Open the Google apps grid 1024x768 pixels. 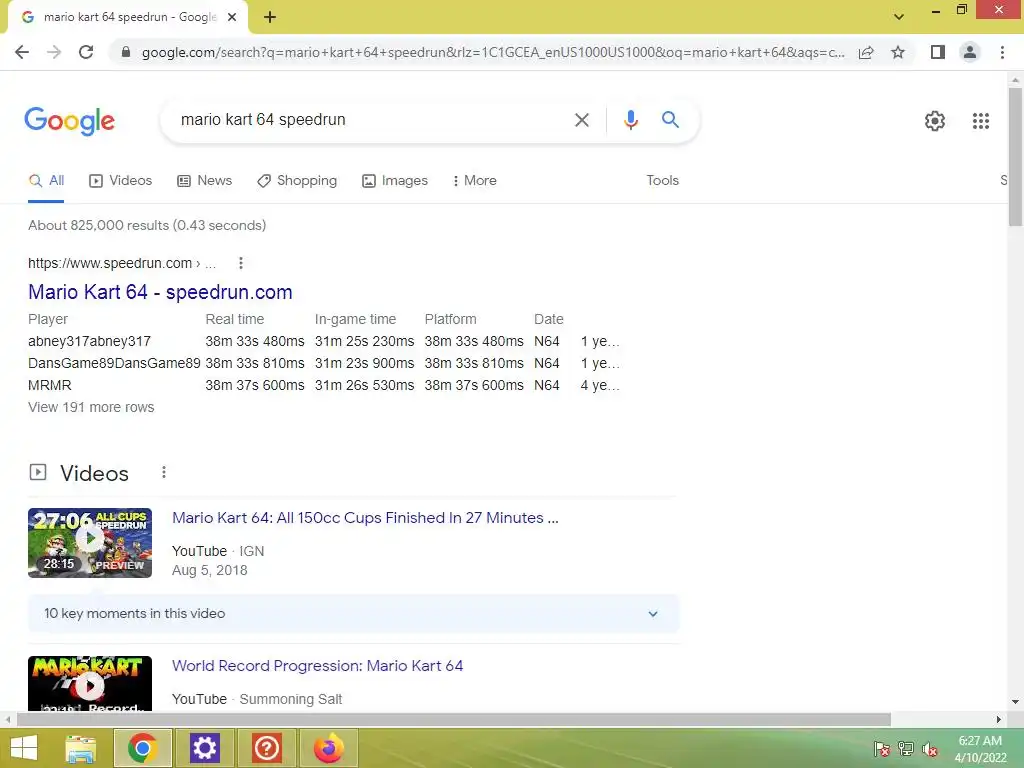pos(981,121)
